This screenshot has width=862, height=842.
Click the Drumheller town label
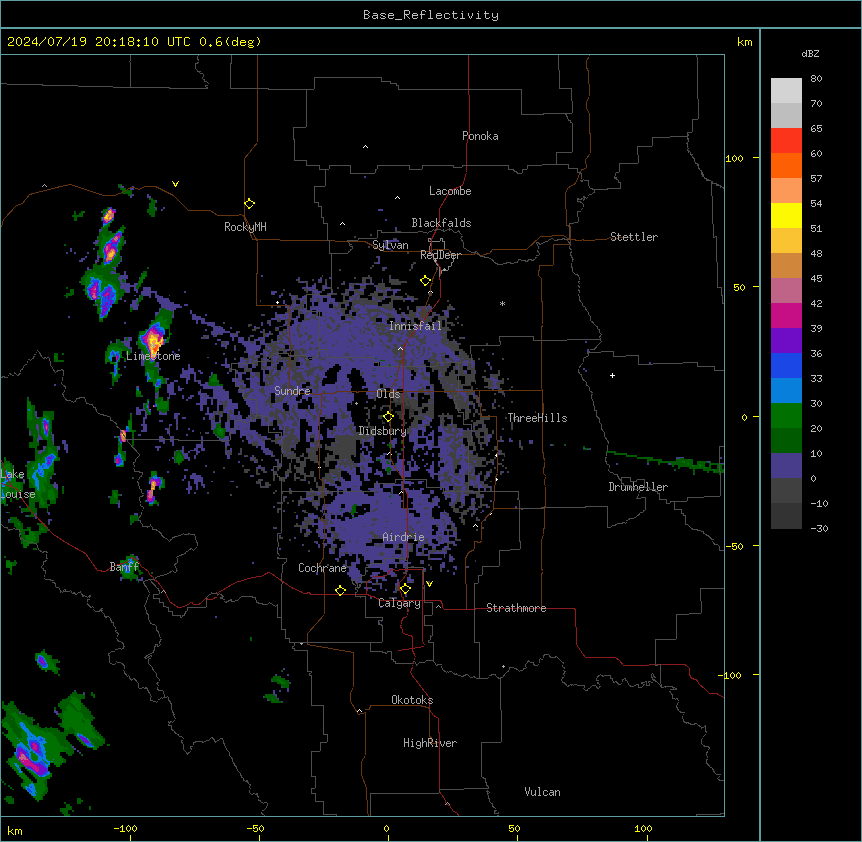(638, 487)
